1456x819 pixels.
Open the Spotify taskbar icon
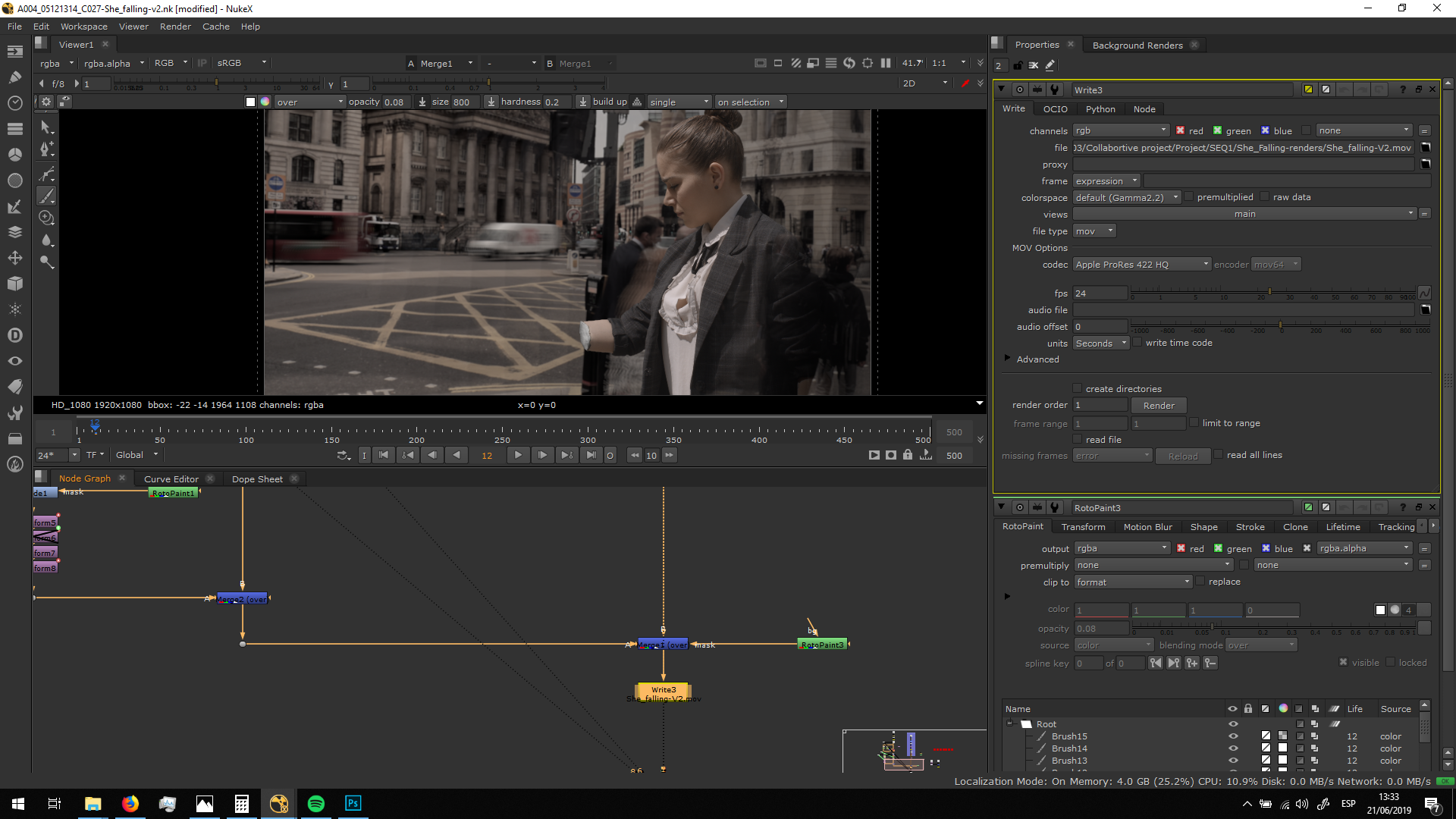[316, 804]
